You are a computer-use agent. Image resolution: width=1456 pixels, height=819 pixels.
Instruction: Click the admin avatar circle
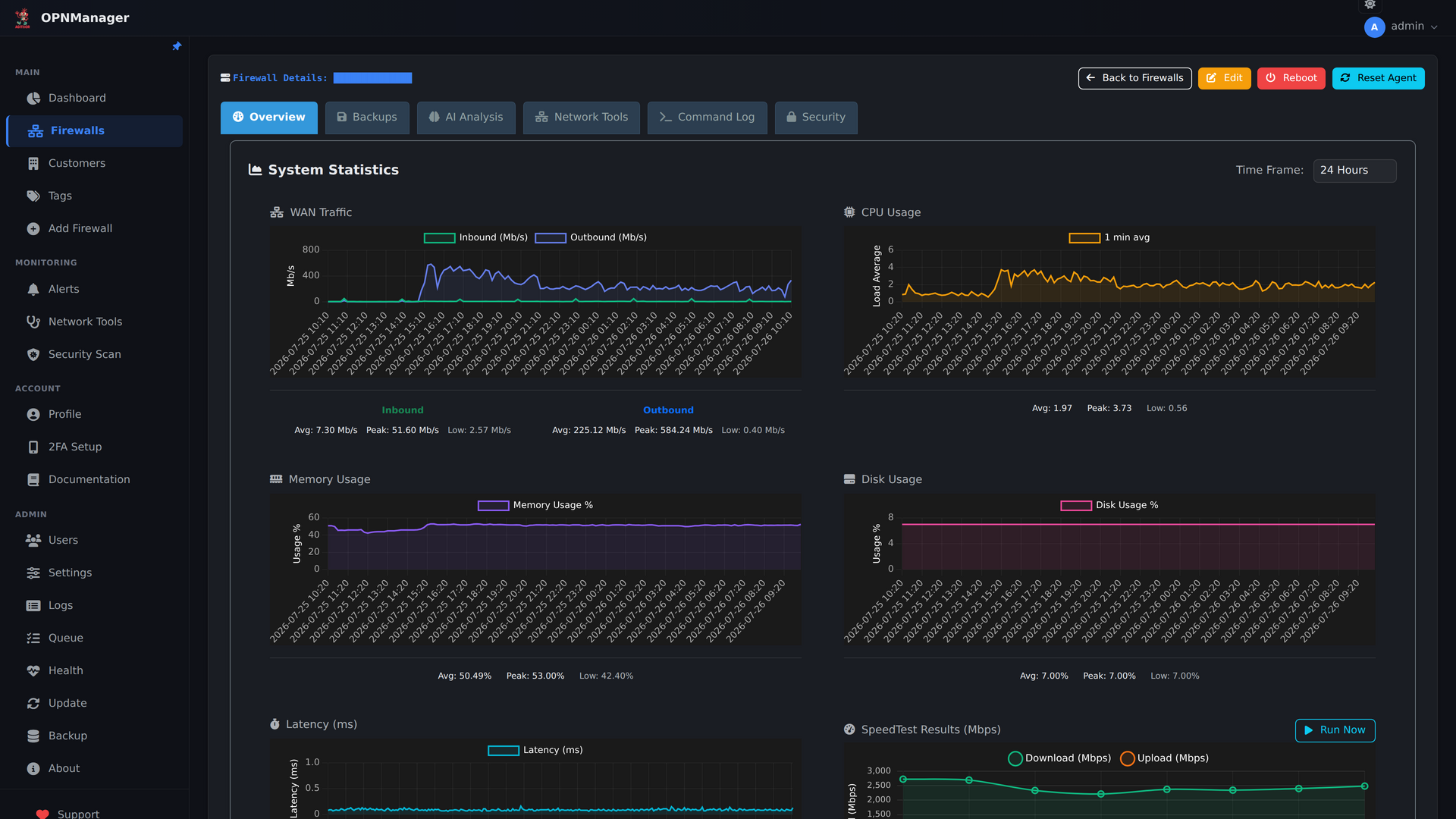[x=1374, y=27]
